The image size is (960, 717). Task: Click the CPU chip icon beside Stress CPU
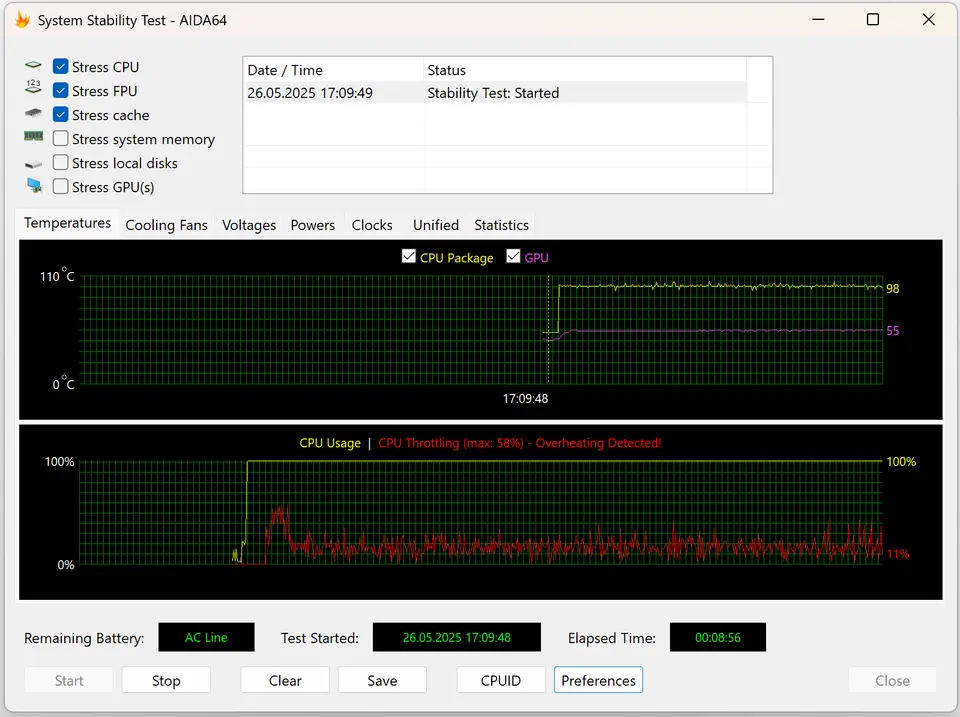tap(33, 65)
